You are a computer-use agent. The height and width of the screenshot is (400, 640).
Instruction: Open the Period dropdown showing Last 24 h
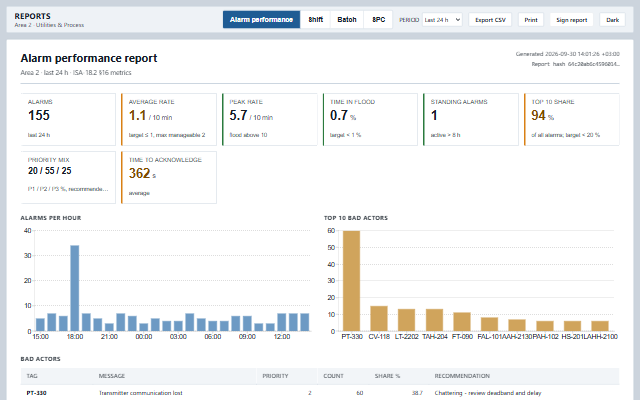[x=442, y=20]
